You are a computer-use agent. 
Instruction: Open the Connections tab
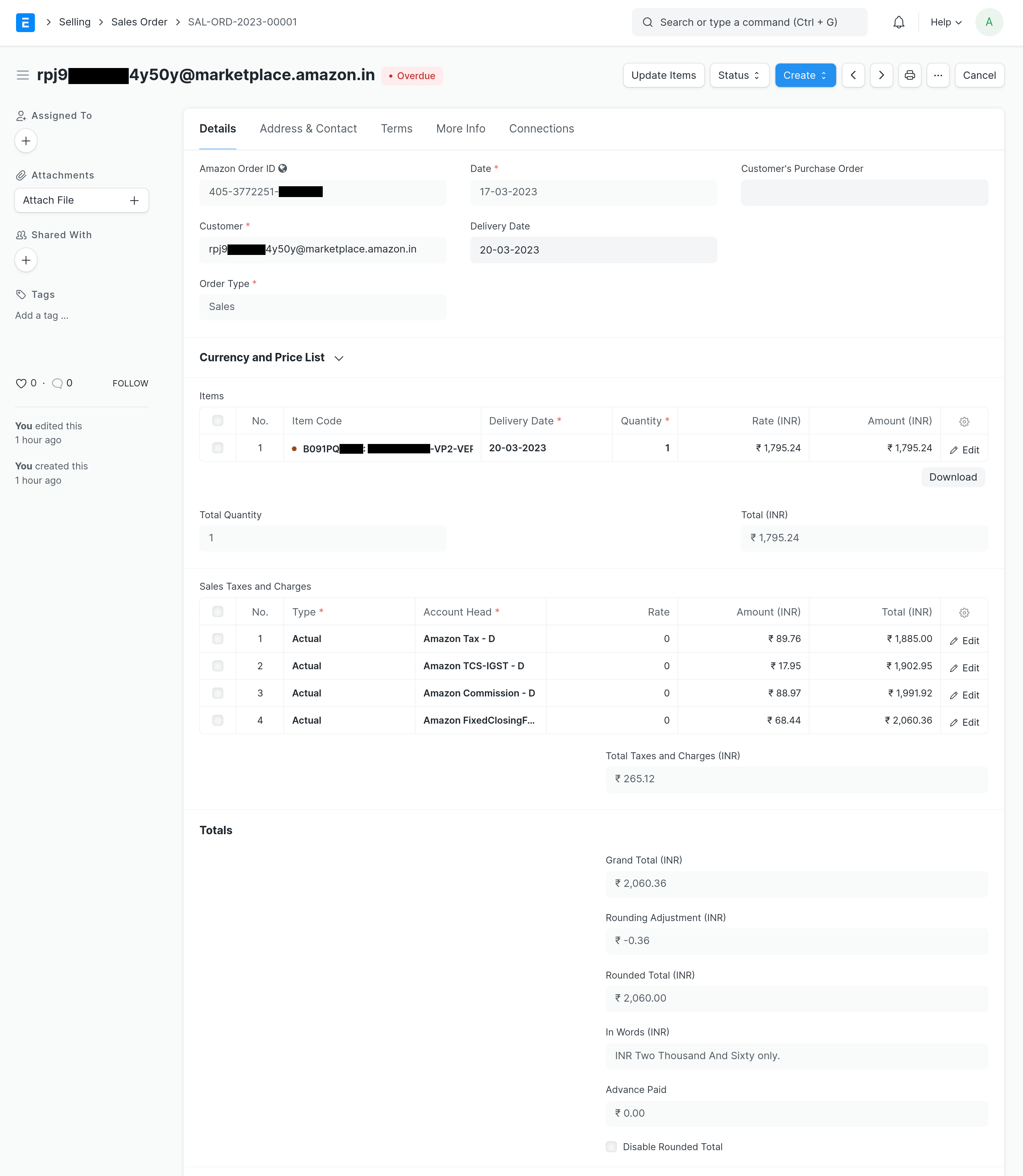[541, 128]
